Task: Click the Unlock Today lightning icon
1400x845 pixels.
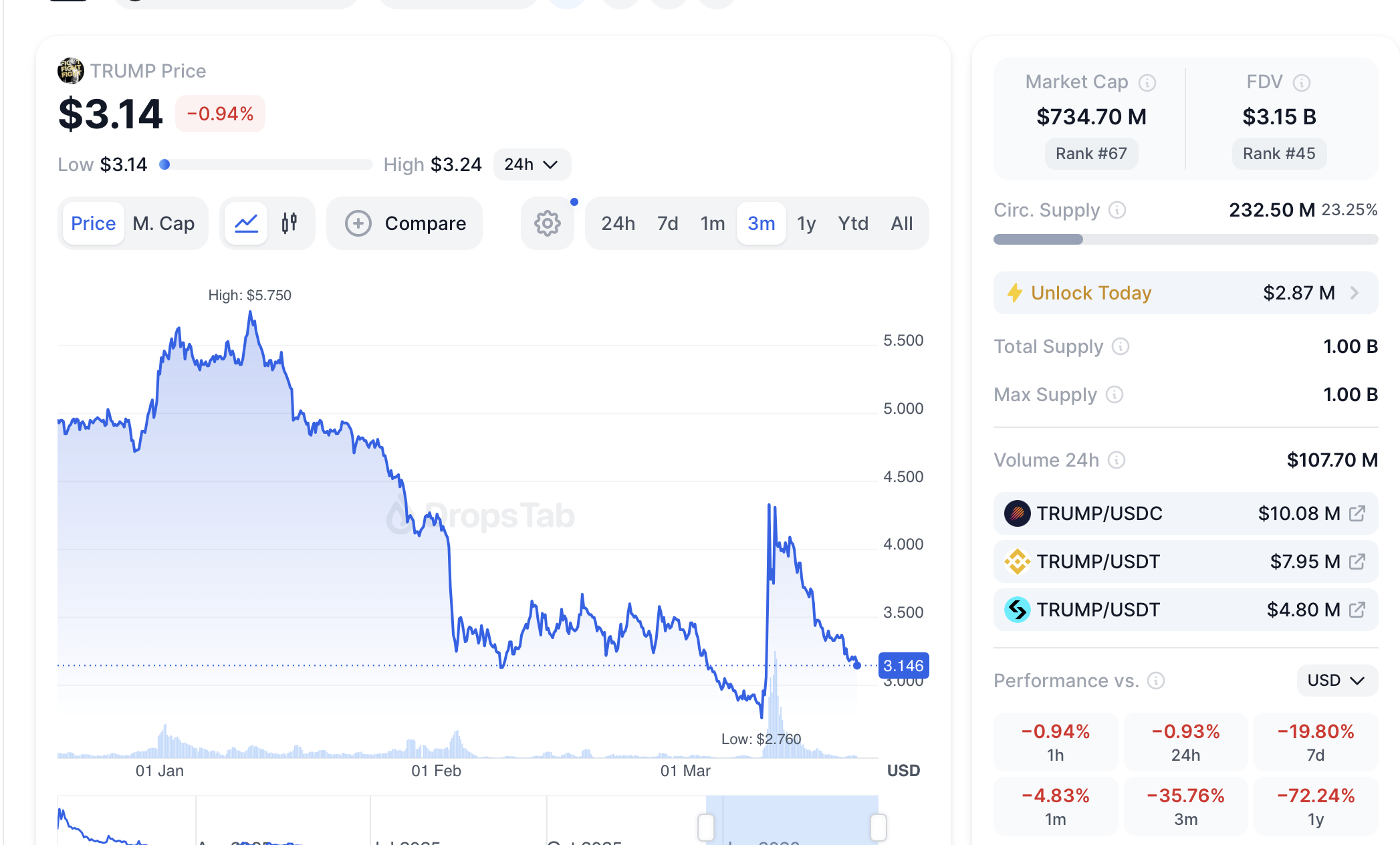Action: 1015,293
